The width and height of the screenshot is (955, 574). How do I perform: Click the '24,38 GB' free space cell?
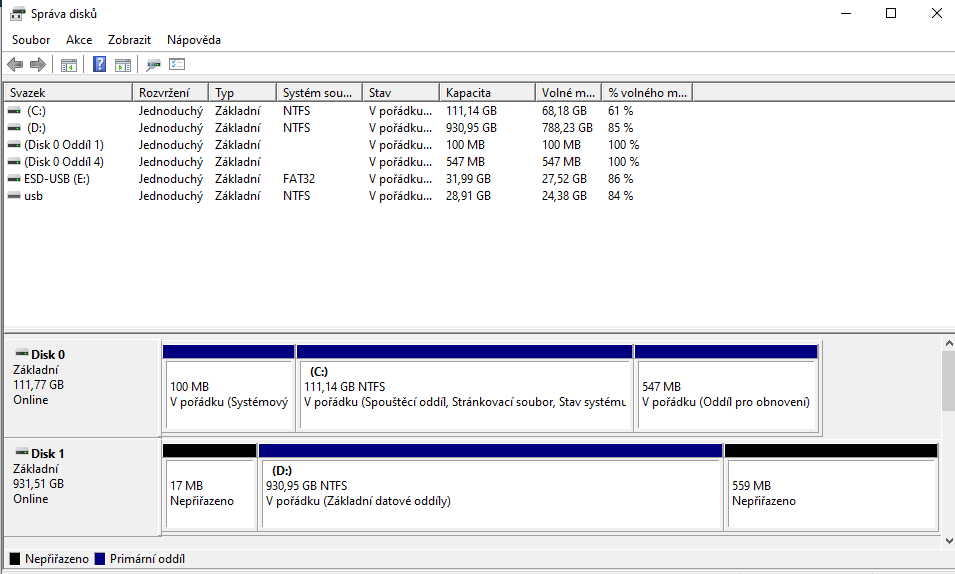565,196
